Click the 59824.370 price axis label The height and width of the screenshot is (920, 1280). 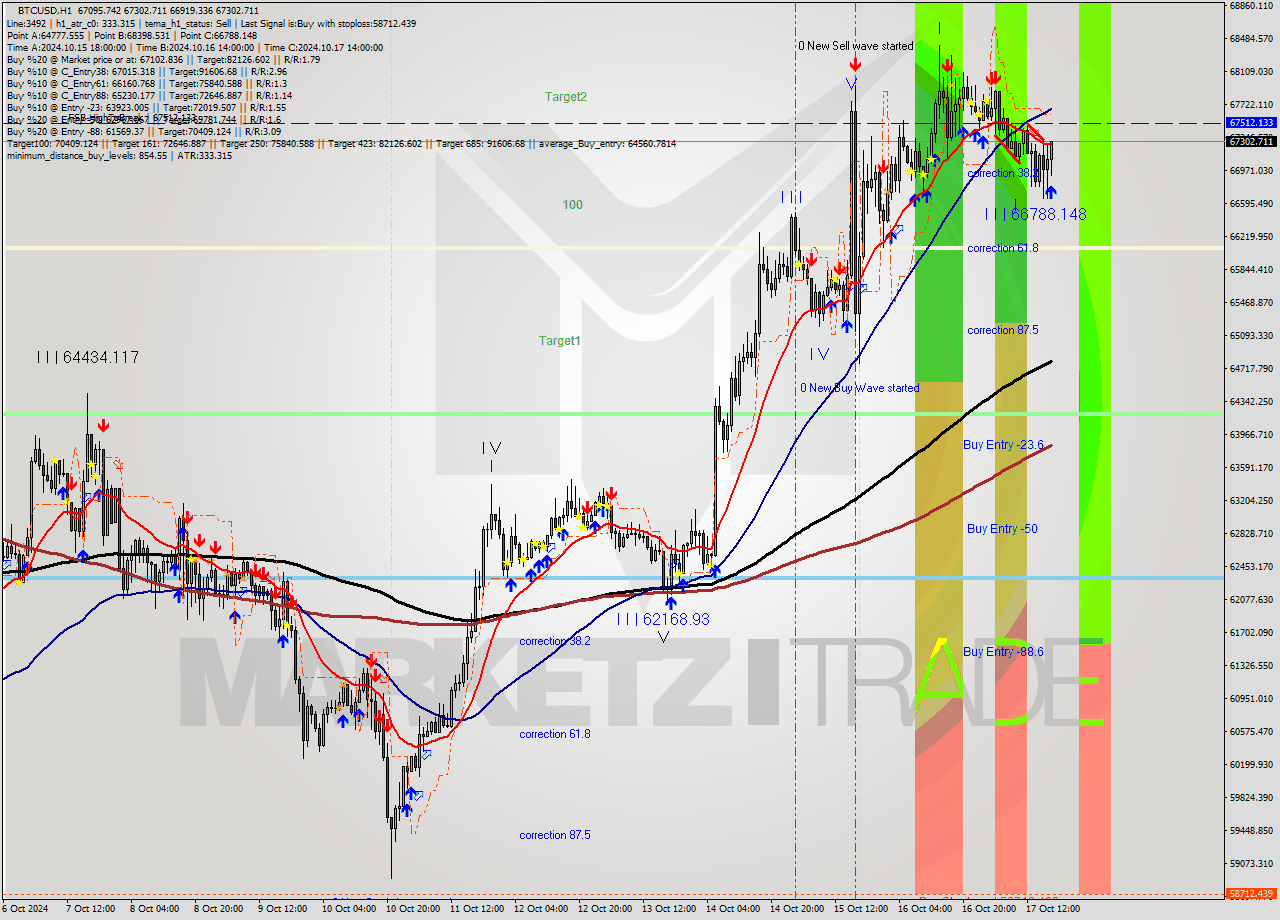(x=1251, y=798)
